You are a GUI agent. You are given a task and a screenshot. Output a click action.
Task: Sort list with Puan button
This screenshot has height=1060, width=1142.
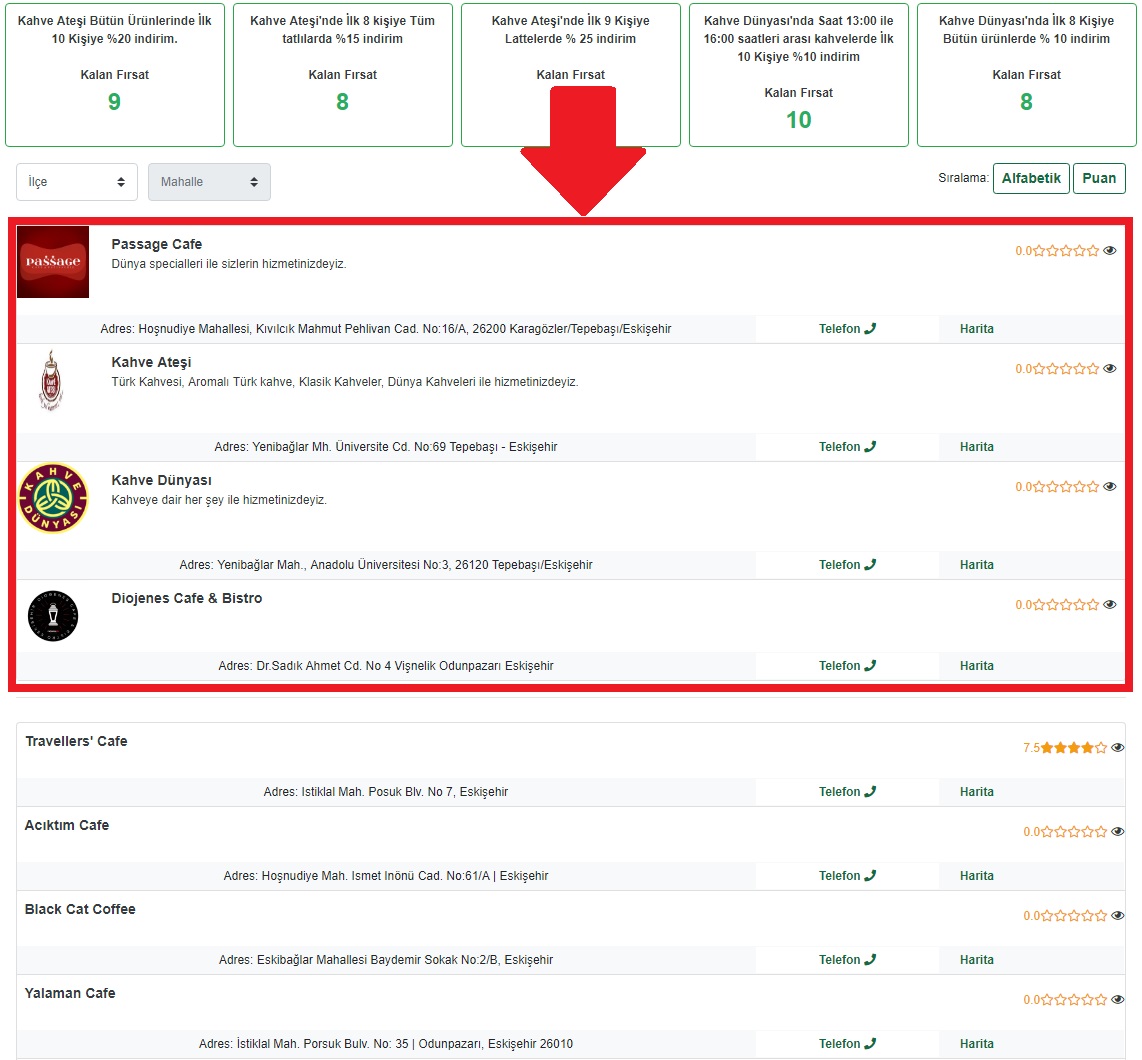pos(1099,178)
